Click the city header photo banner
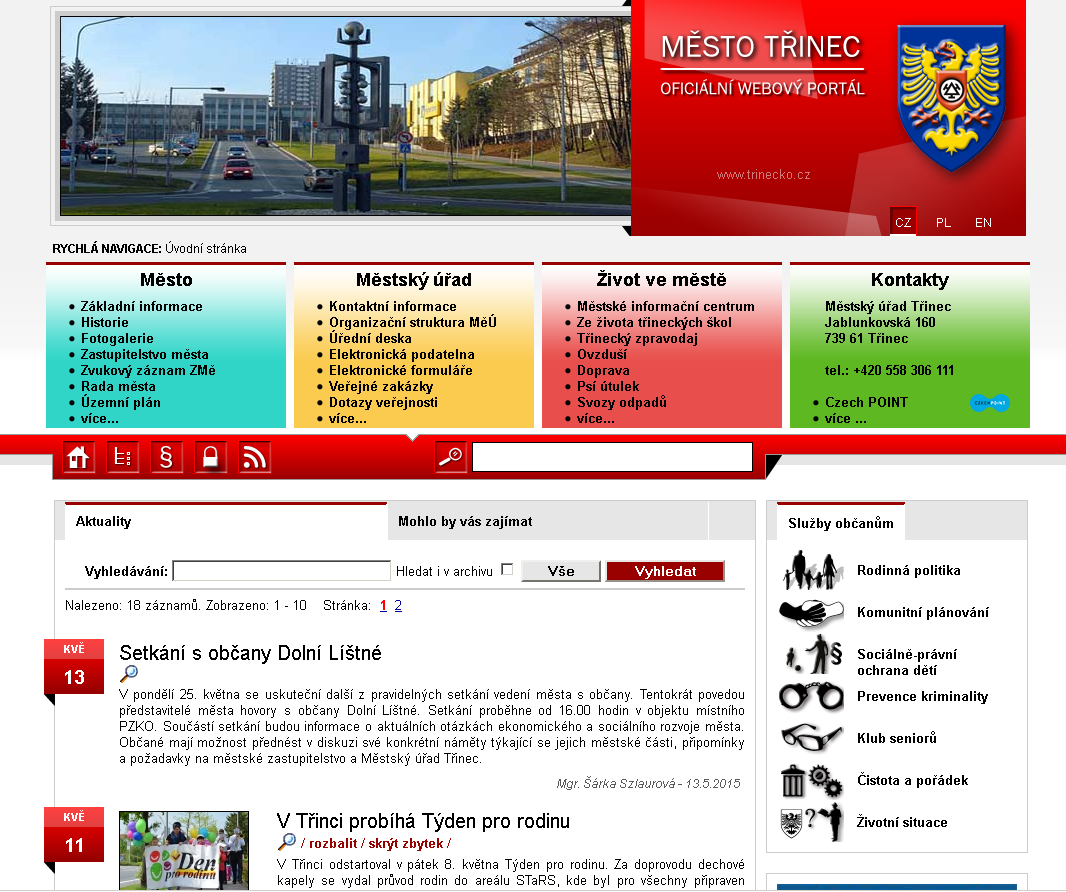Image resolution: width=1066 pixels, height=892 pixels. pyautogui.click(x=345, y=116)
